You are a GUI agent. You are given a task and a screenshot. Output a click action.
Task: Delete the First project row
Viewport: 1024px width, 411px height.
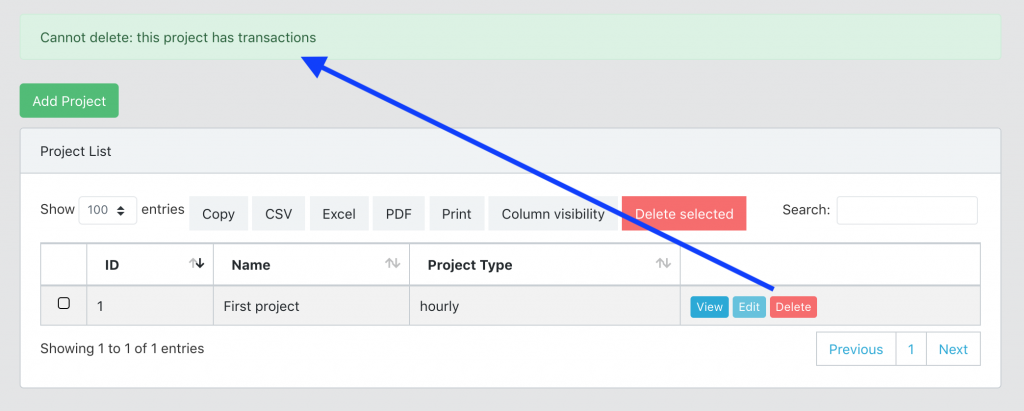click(x=793, y=307)
